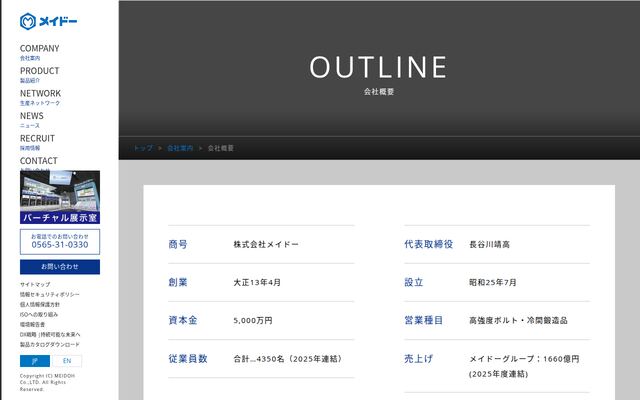
Task: Click the 従業員数 label
Action: pos(188,359)
